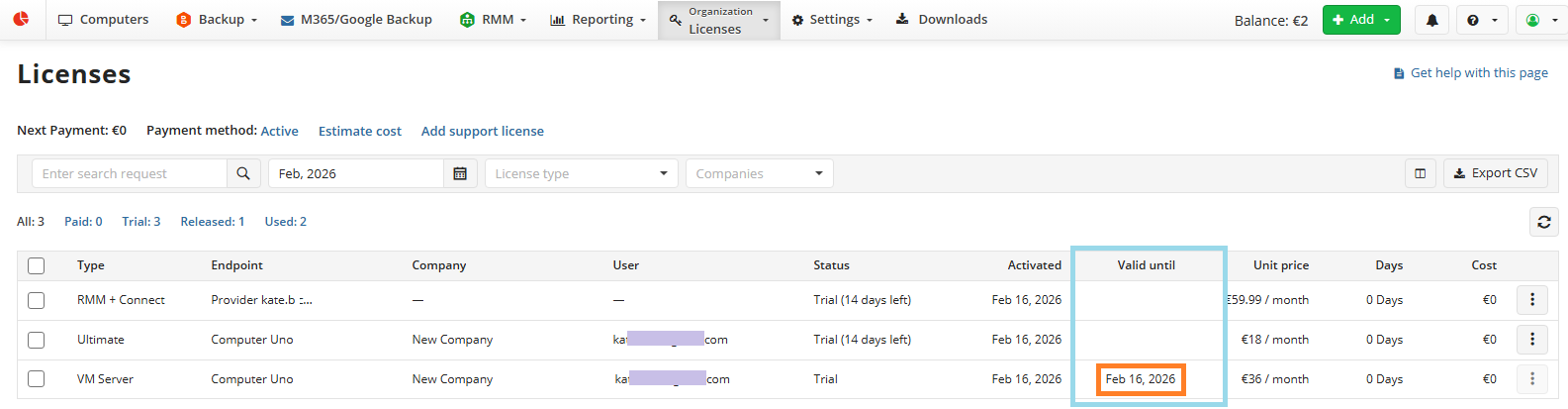The height and width of the screenshot is (409, 1568).
Task: Refresh the licenses list
Action: (1543, 222)
